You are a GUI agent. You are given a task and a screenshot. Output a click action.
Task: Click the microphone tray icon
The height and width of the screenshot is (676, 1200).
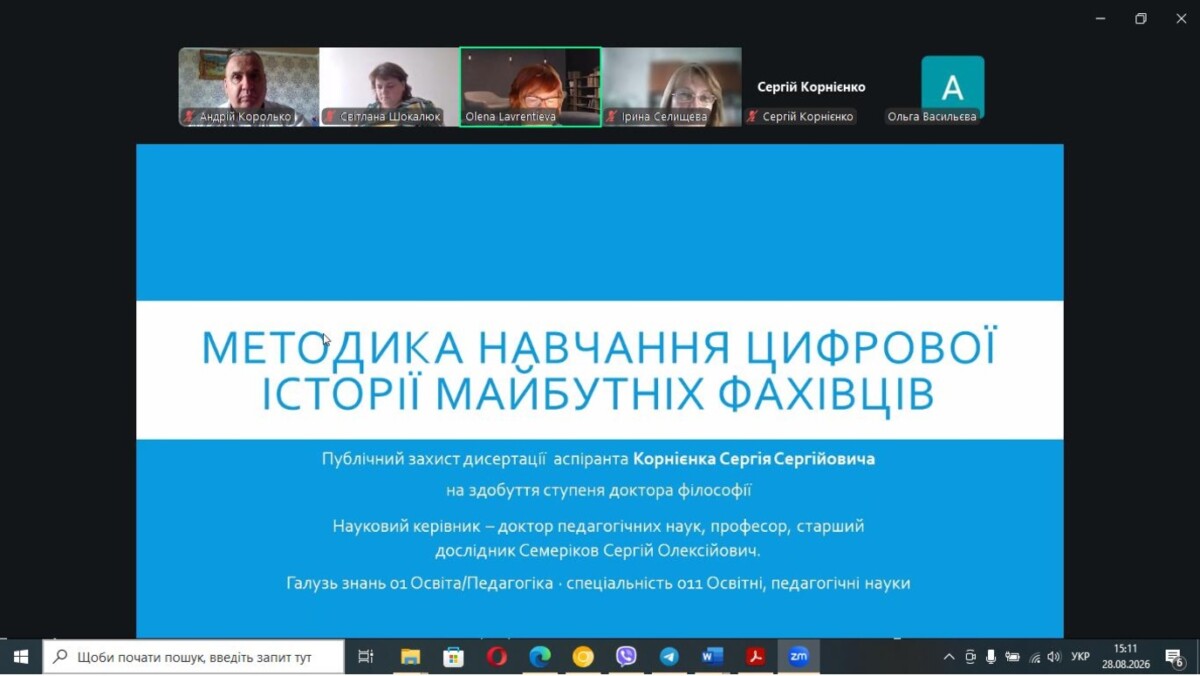[x=991, y=657]
